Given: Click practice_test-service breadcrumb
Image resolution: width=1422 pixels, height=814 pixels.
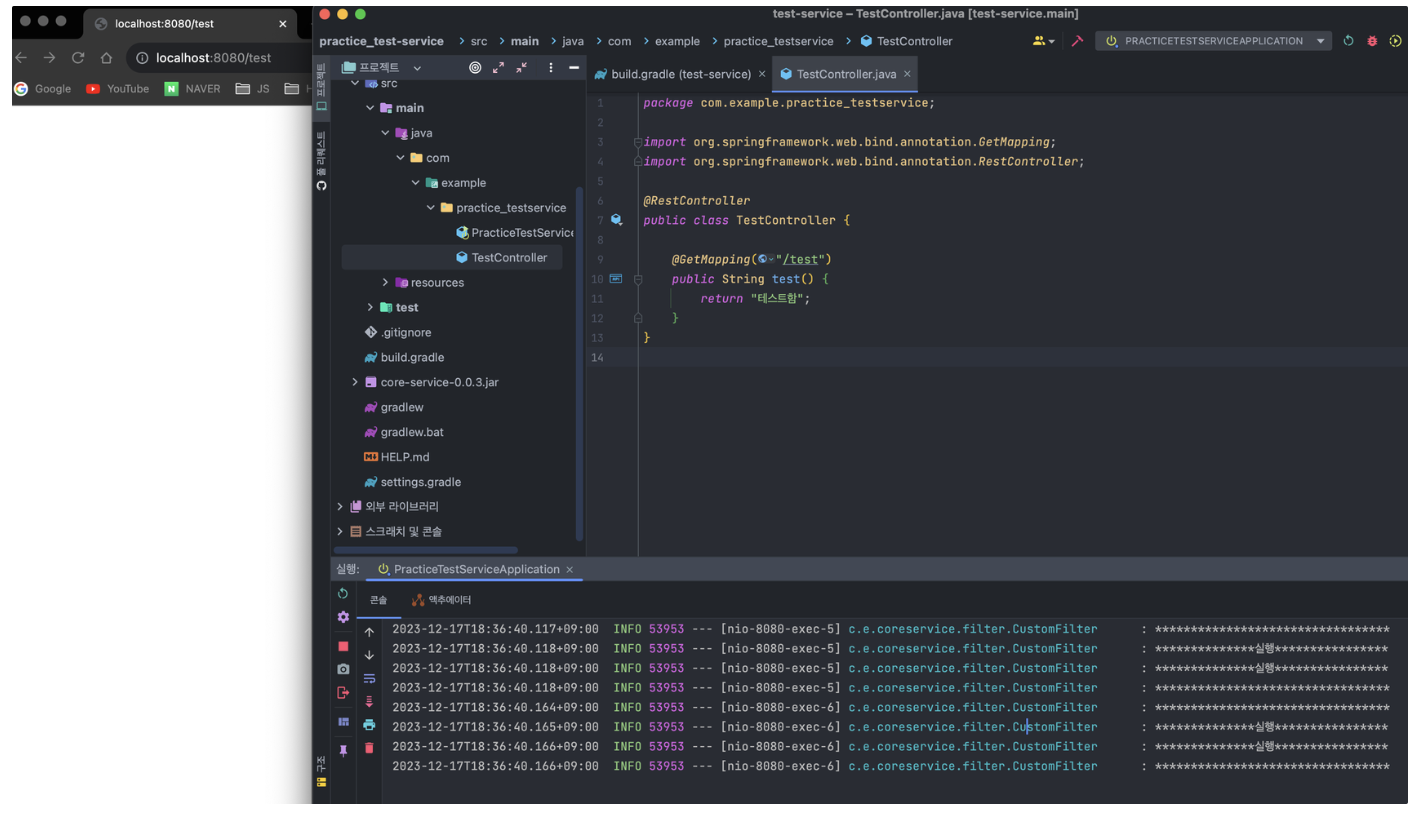Looking at the screenshot, I should [381, 41].
